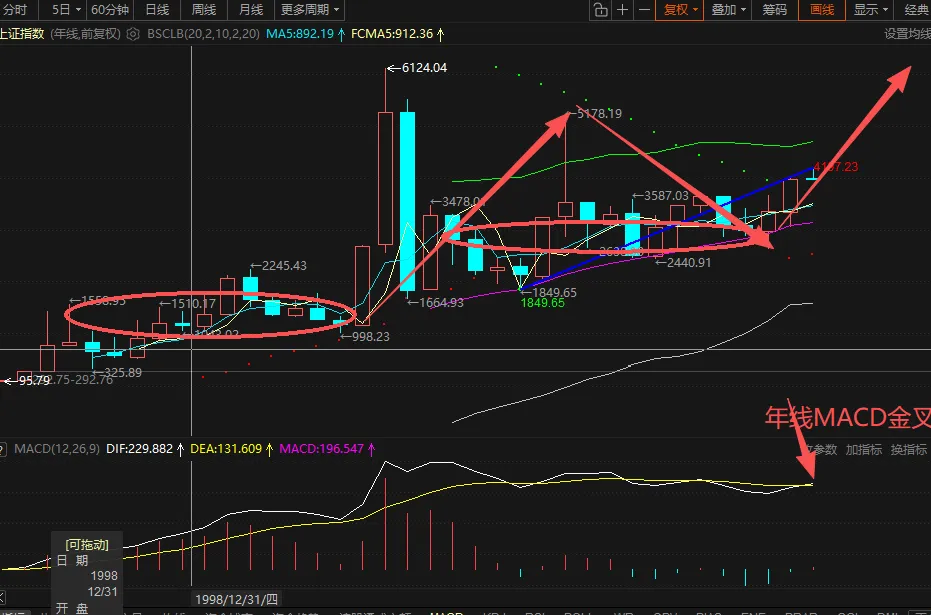Click the BSCLB(20,2,10,2,20) indicator label
This screenshot has width=931, height=615.
point(203,34)
